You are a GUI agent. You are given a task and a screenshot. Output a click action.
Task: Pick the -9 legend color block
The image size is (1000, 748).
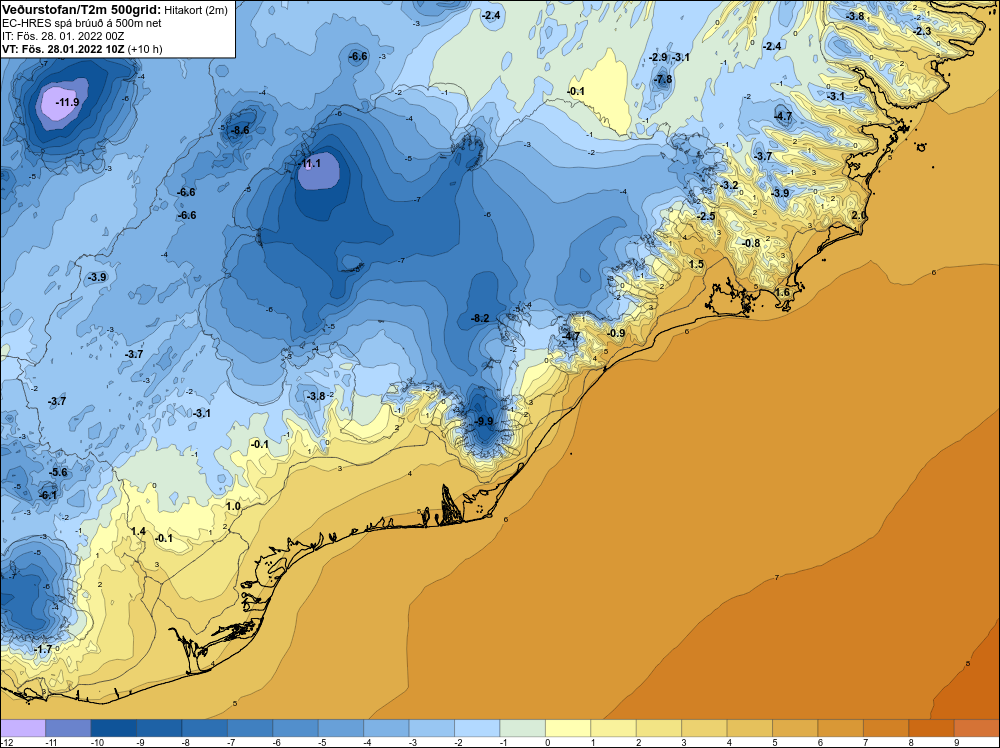pos(159,728)
